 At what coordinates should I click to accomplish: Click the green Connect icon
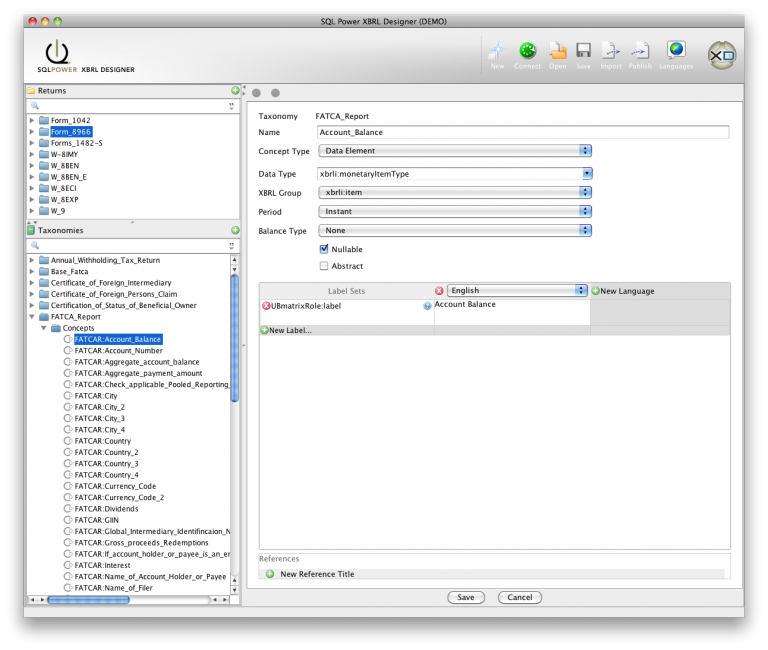(528, 50)
